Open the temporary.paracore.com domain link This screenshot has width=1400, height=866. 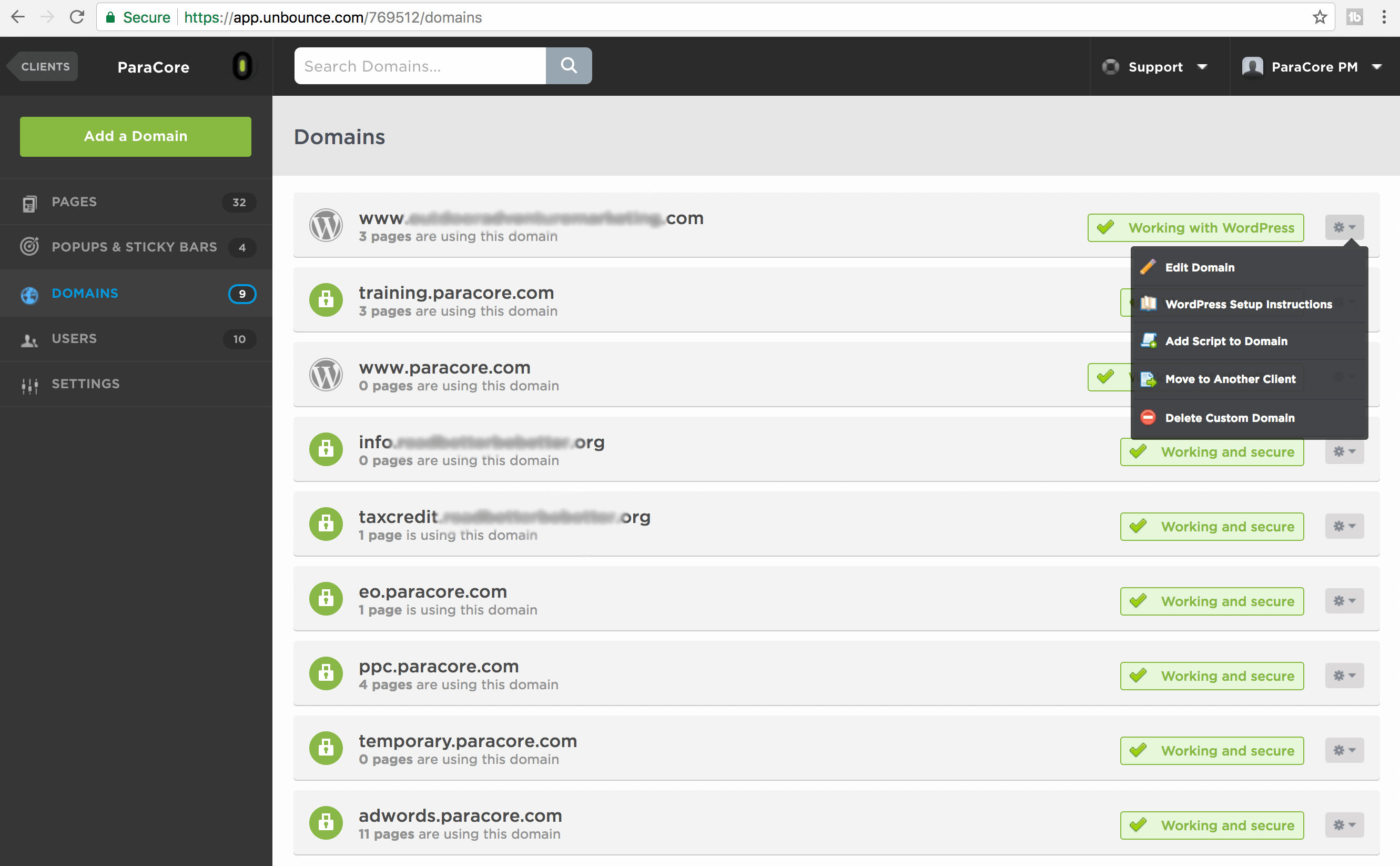[468, 741]
